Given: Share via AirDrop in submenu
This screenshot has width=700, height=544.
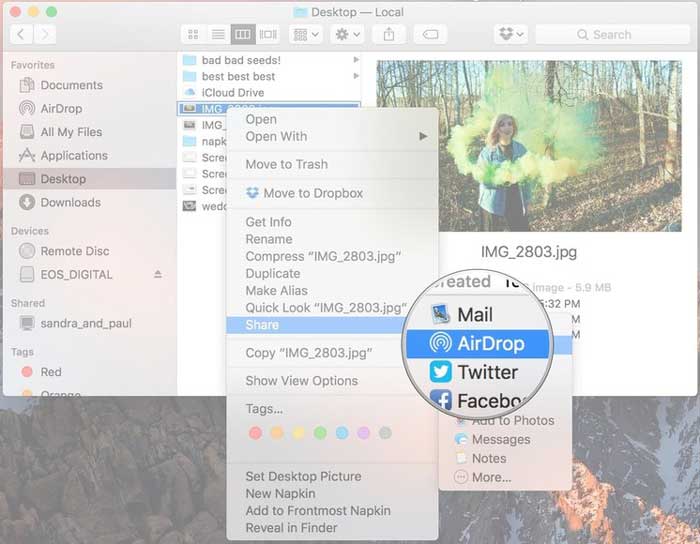Looking at the screenshot, I should pyautogui.click(x=478, y=344).
